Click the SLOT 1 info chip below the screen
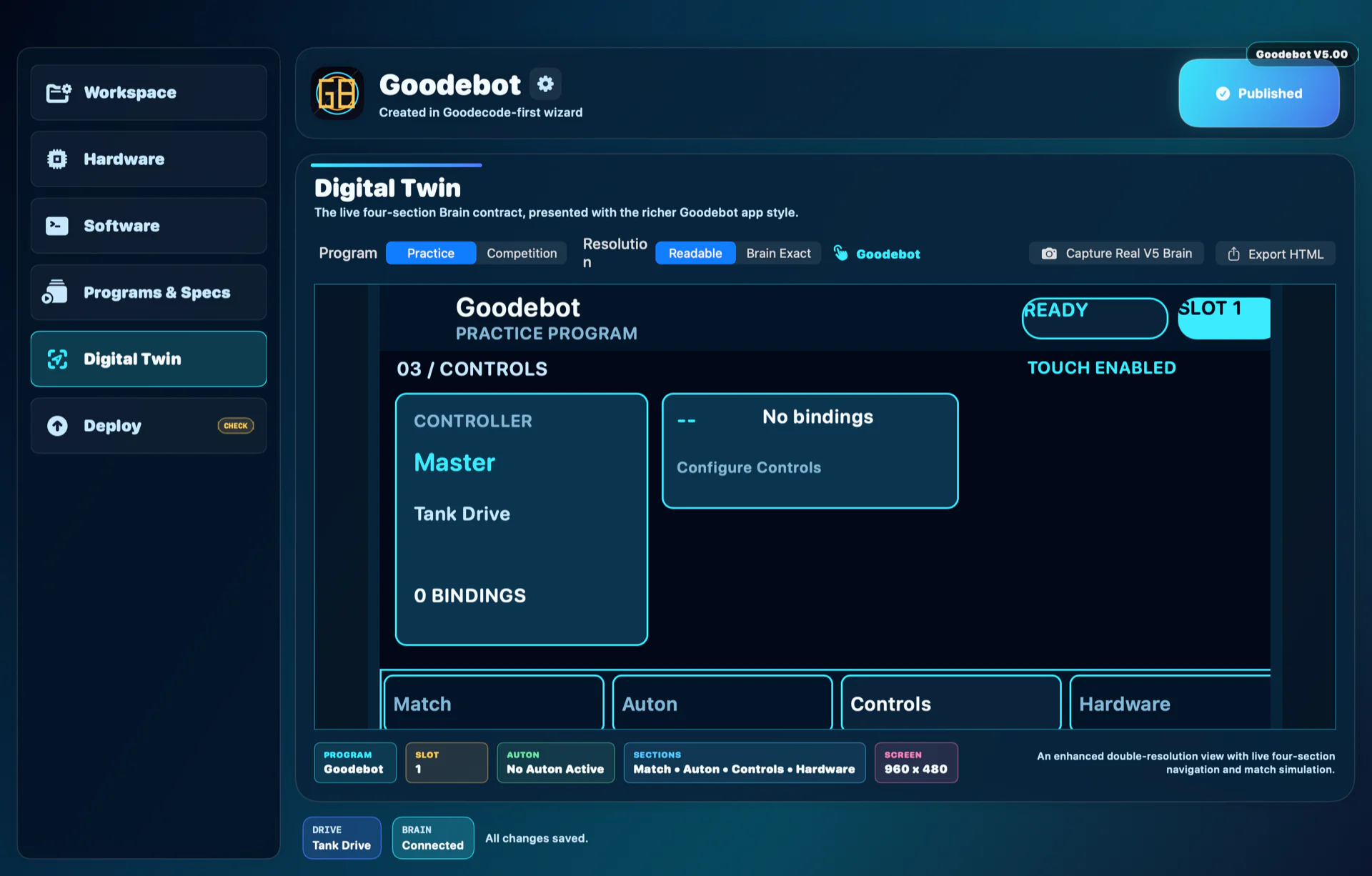Viewport: 1372px width, 876px height. (x=447, y=762)
